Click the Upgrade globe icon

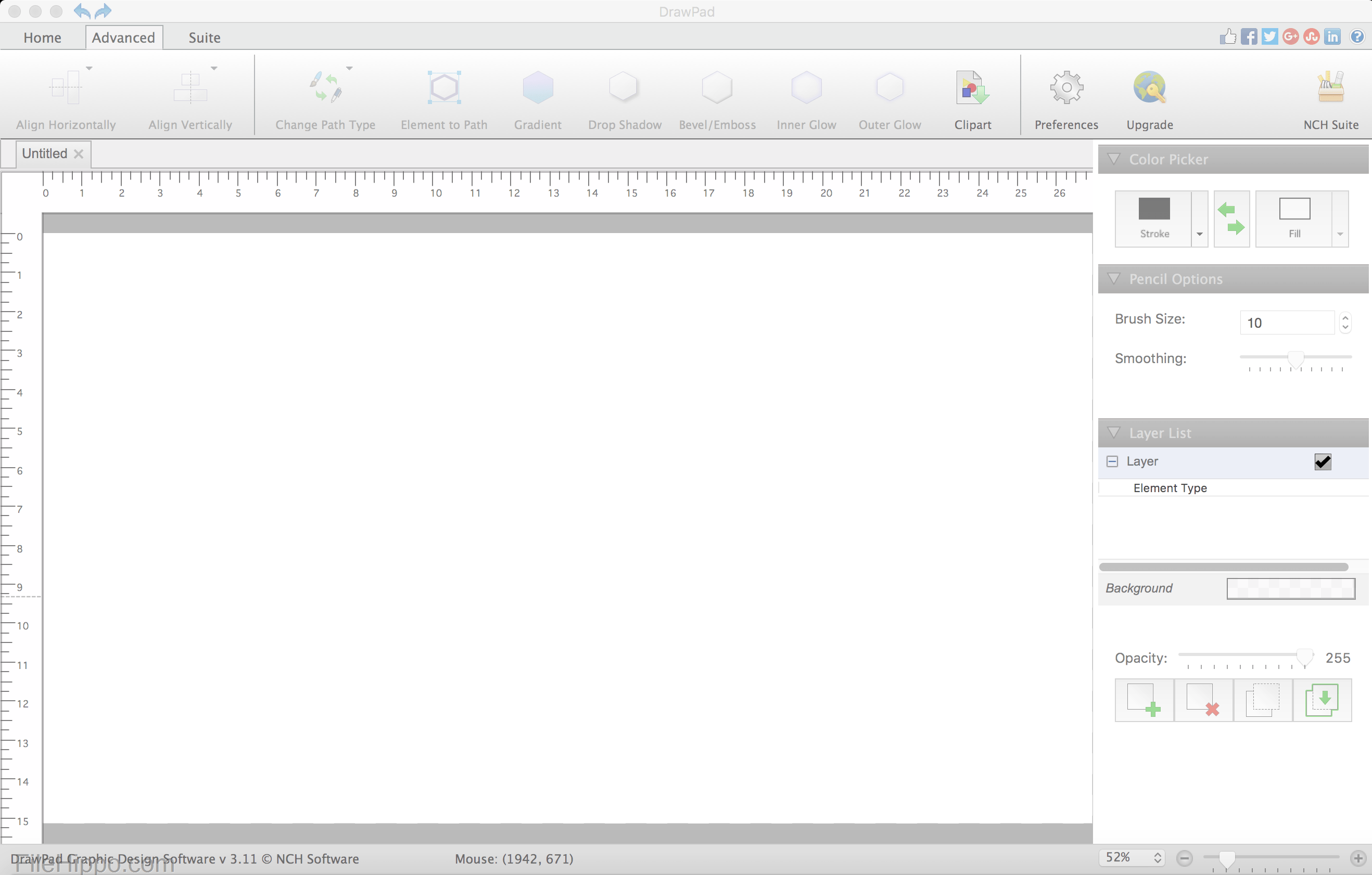tap(1149, 88)
